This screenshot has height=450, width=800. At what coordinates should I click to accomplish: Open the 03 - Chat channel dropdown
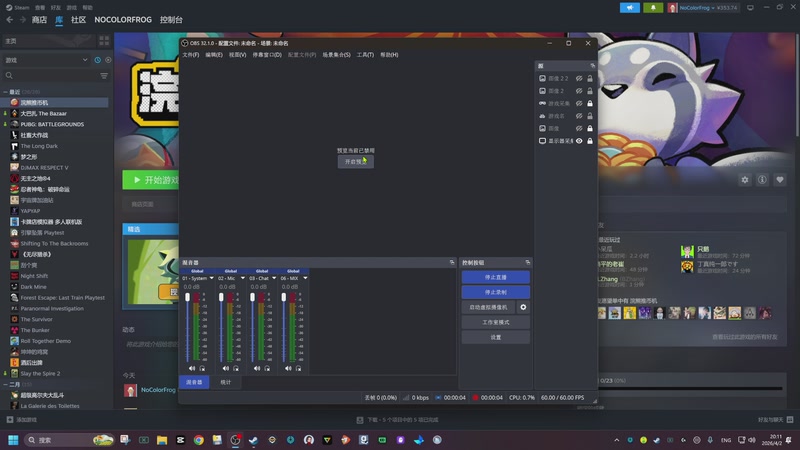(x=274, y=278)
